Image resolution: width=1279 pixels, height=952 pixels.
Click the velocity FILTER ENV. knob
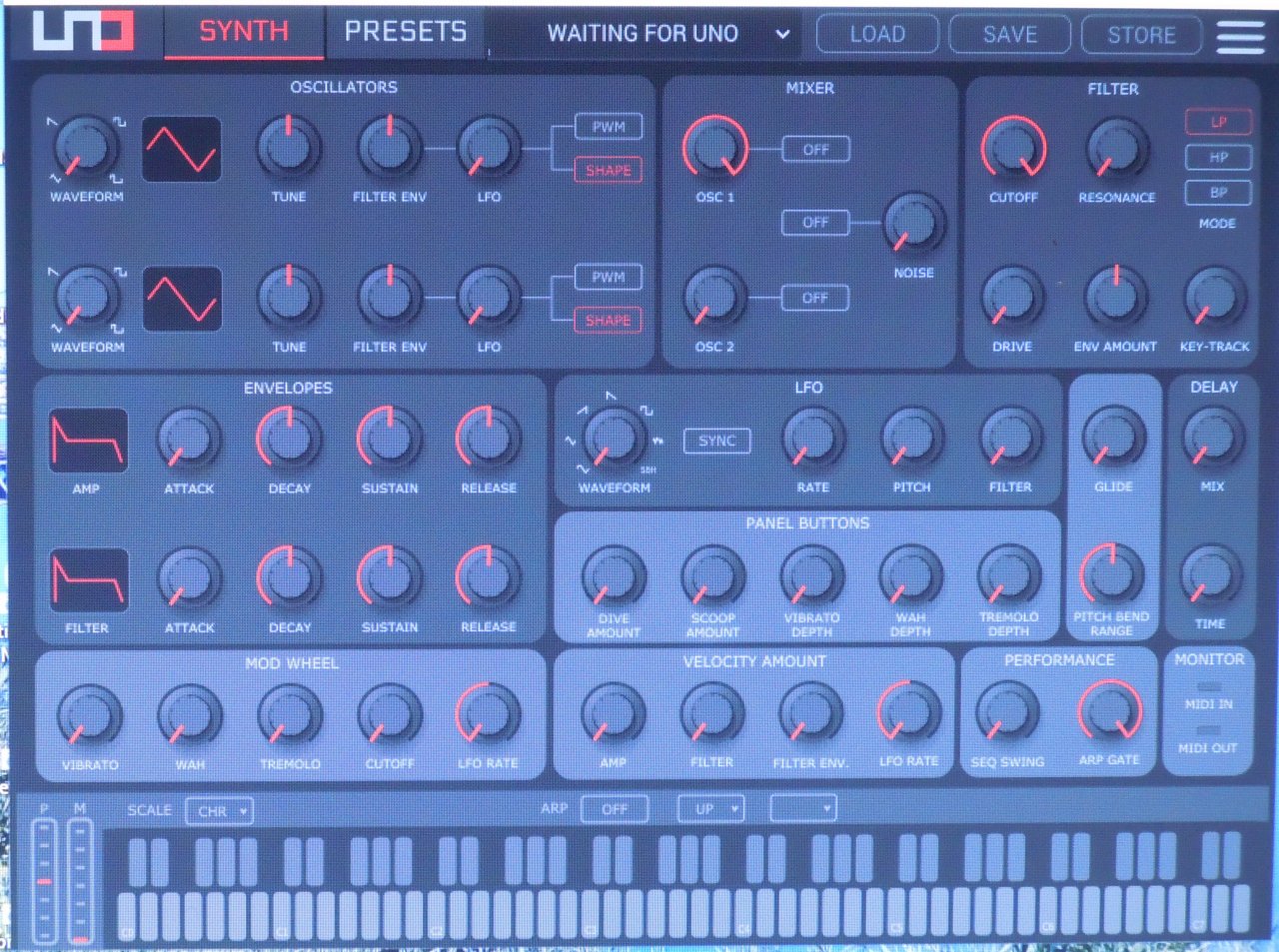[810, 714]
